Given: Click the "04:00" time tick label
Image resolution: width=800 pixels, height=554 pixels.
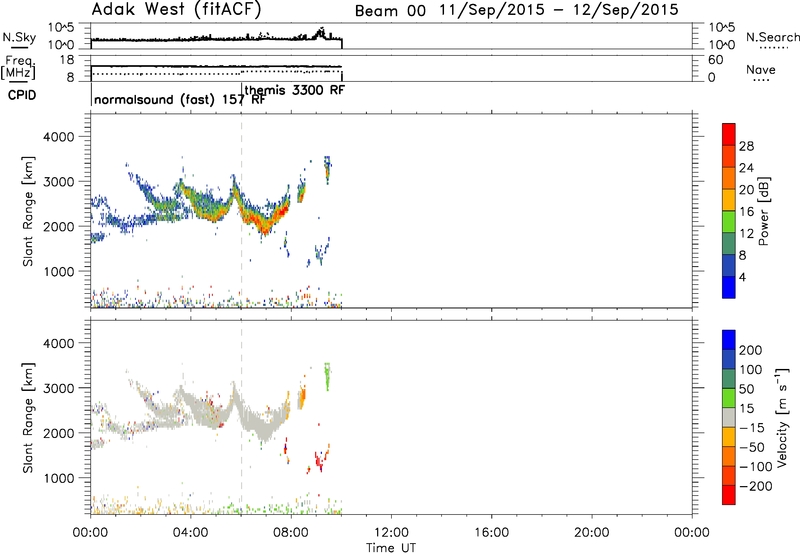Looking at the screenshot, I should (190, 533).
